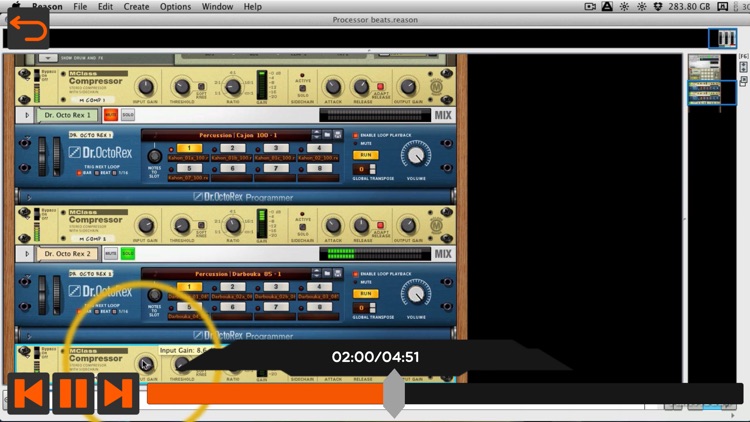Open the Options menu
The image size is (750, 422).
coord(175,7)
